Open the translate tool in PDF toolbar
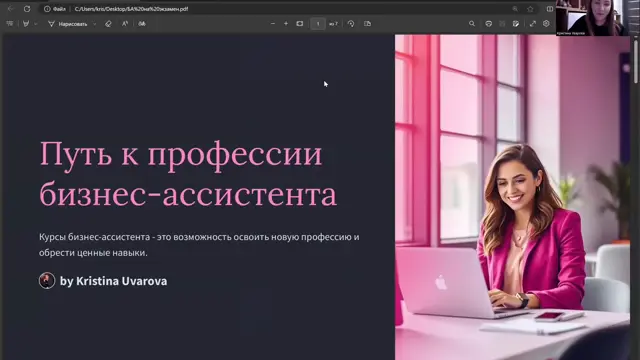Viewport: 640px width, 360px height. (142, 24)
